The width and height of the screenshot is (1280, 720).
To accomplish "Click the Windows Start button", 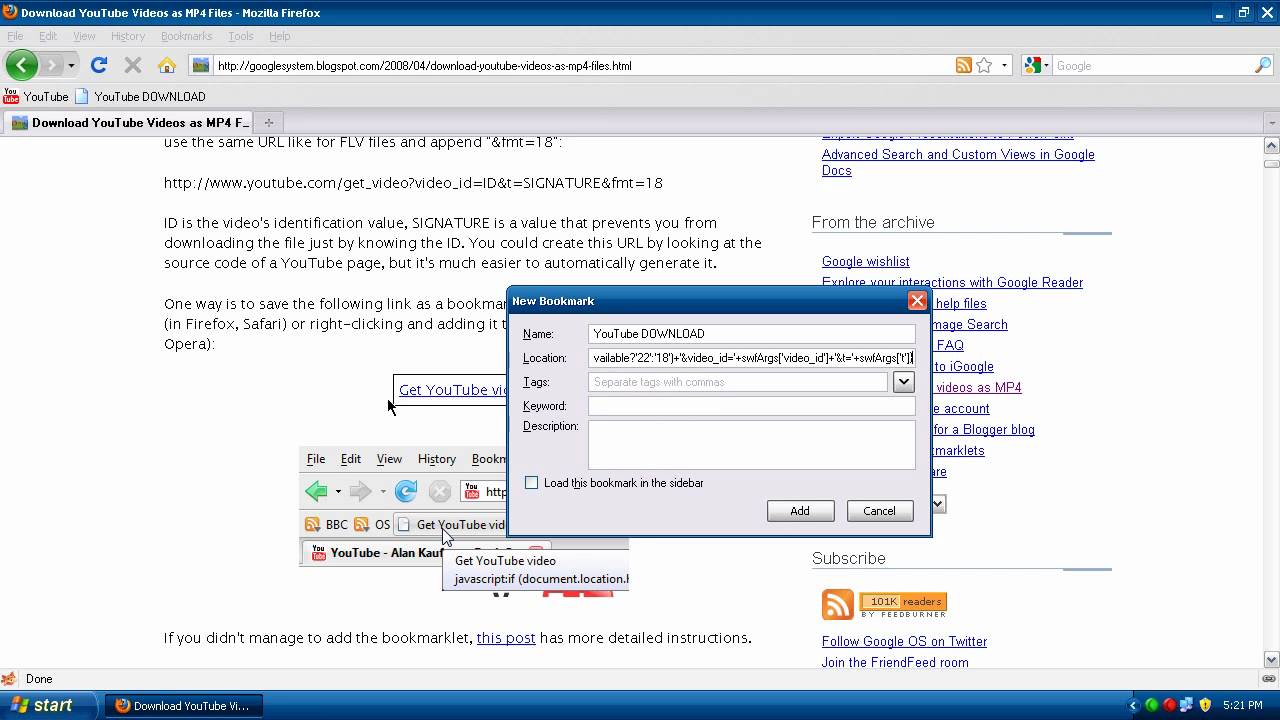I will (48, 705).
